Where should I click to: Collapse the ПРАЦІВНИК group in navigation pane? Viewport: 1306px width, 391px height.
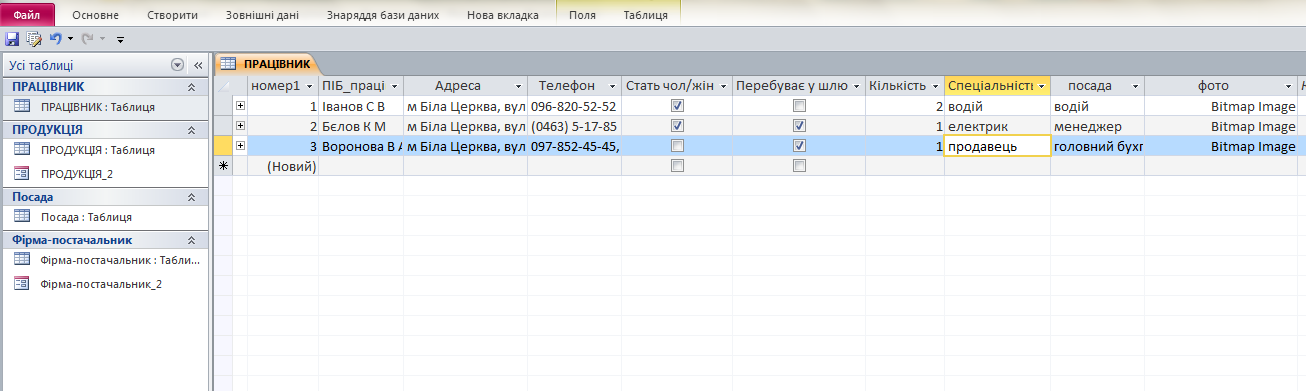click(191, 87)
